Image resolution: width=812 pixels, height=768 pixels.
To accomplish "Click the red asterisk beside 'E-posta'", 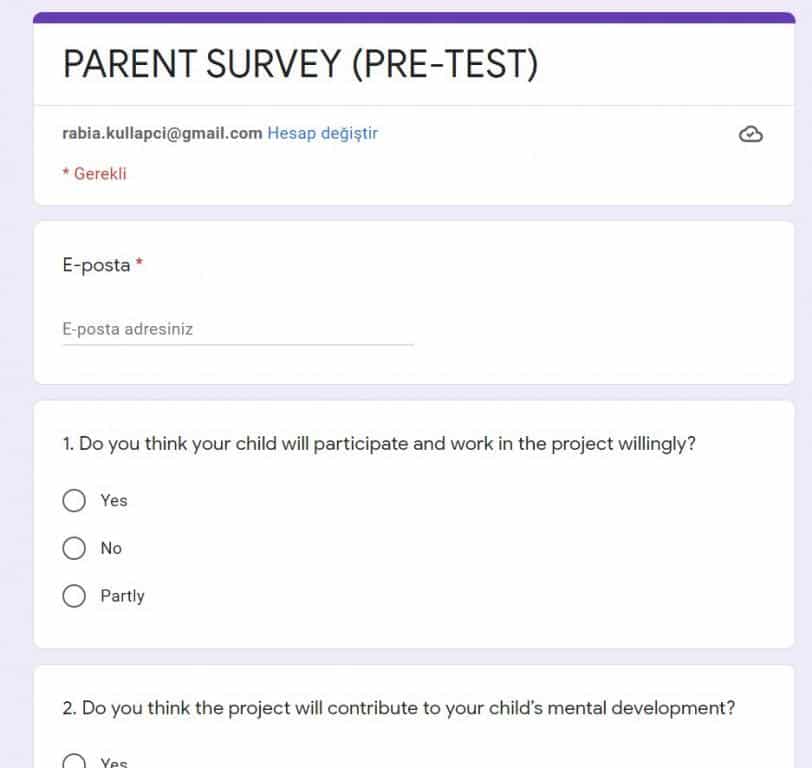I will [x=140, y=264].
